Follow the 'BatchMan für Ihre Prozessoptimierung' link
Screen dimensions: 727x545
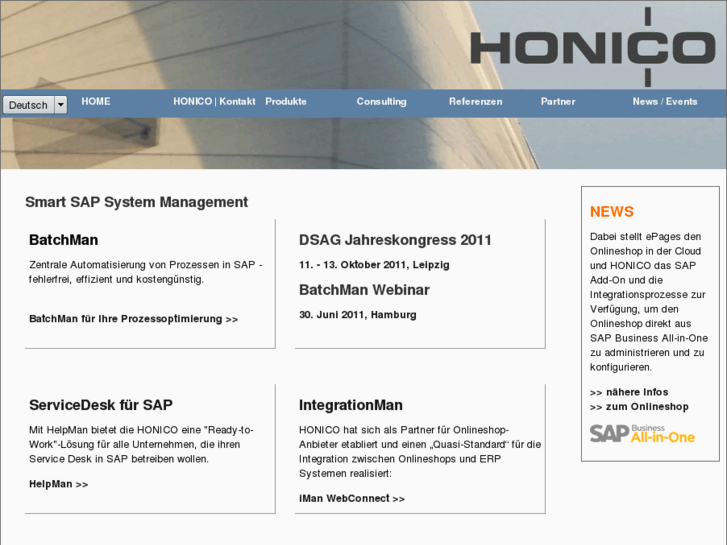coord(133,319)
